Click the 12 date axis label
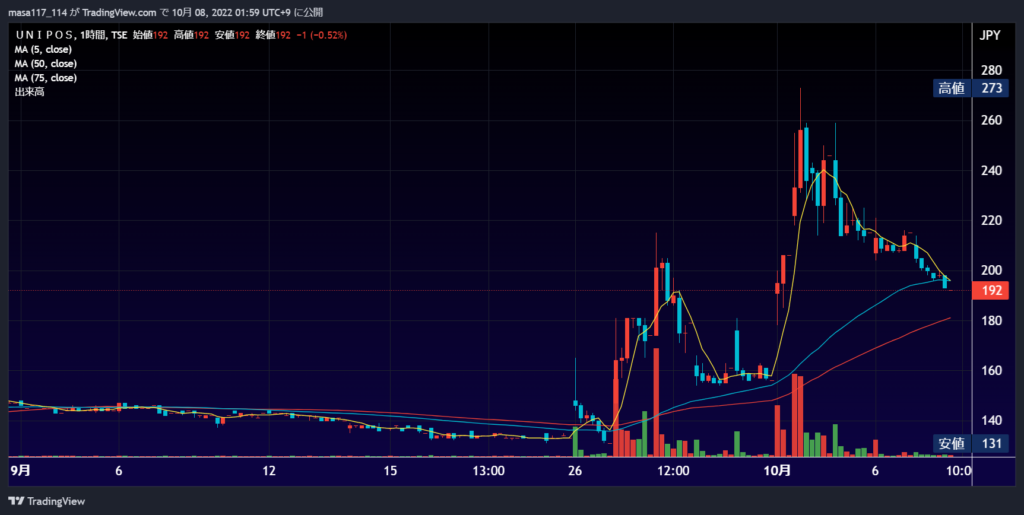The image size is (1024, 515). pyautogui.click(x=269, y=471)
